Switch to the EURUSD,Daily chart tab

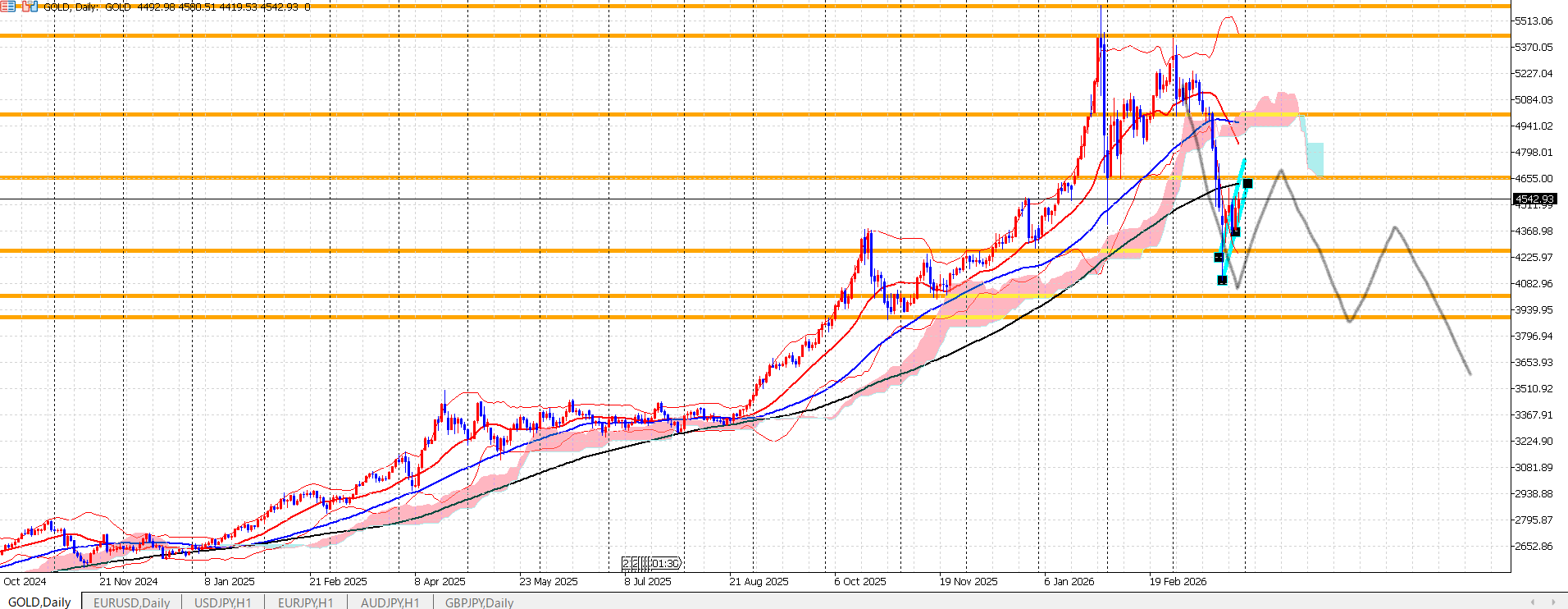[x=131, y=602]
